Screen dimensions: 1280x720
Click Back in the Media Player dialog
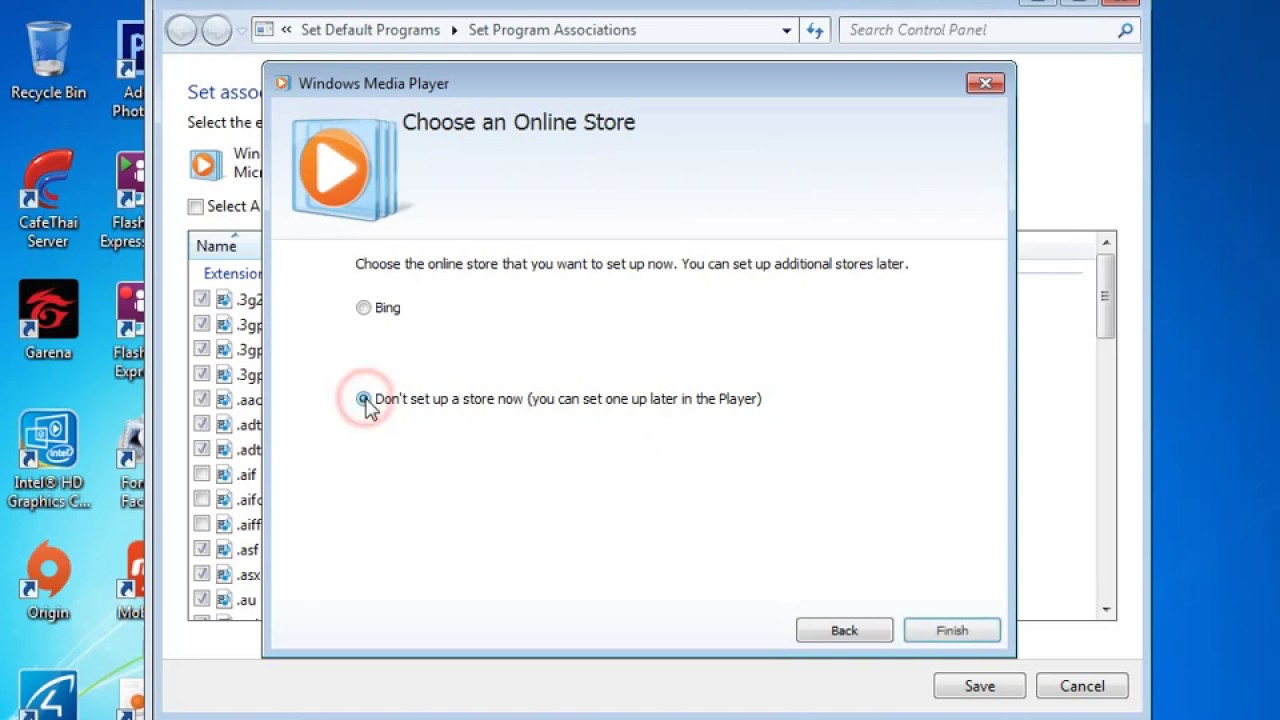tap(844, 630)
